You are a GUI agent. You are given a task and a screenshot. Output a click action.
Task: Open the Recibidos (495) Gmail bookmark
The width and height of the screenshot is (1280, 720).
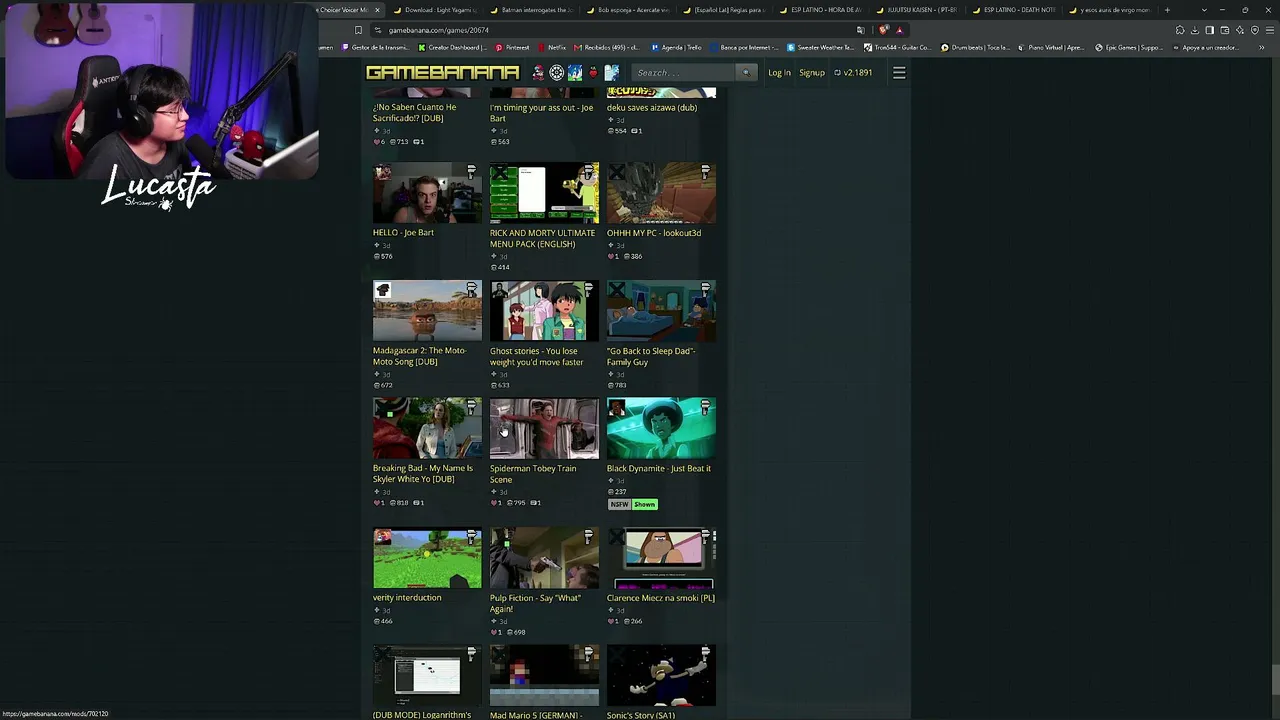(x=608, y=47)
